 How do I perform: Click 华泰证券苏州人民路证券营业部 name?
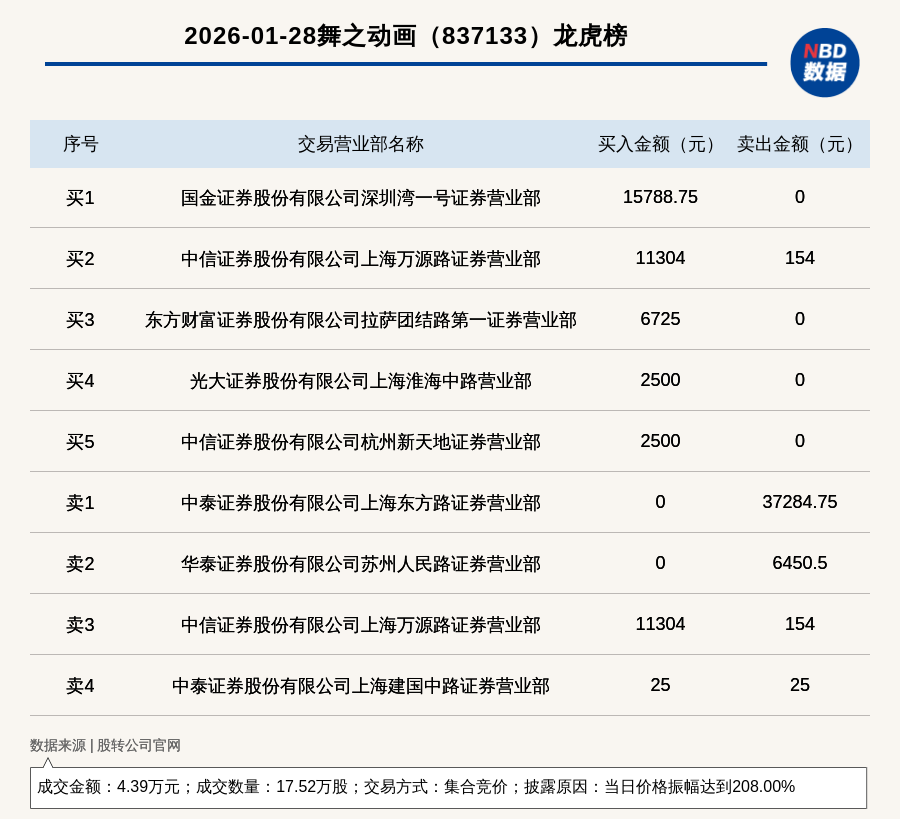pos(360,564)
